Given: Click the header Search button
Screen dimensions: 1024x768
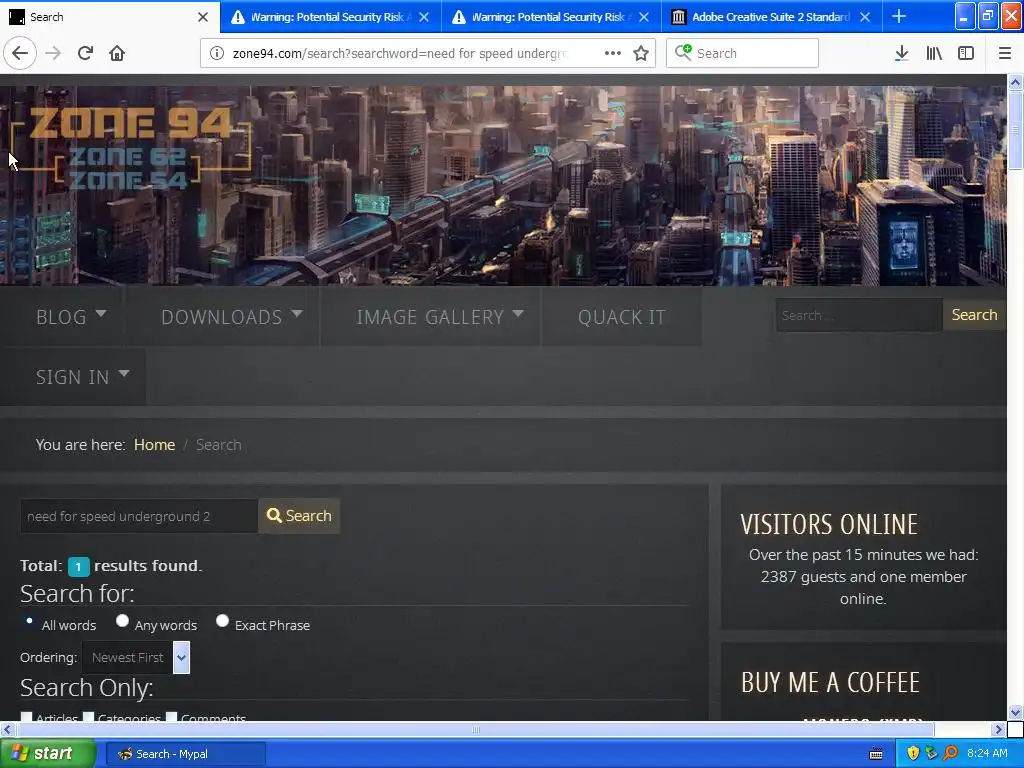Looking at the screenshot, I should 974,315.
